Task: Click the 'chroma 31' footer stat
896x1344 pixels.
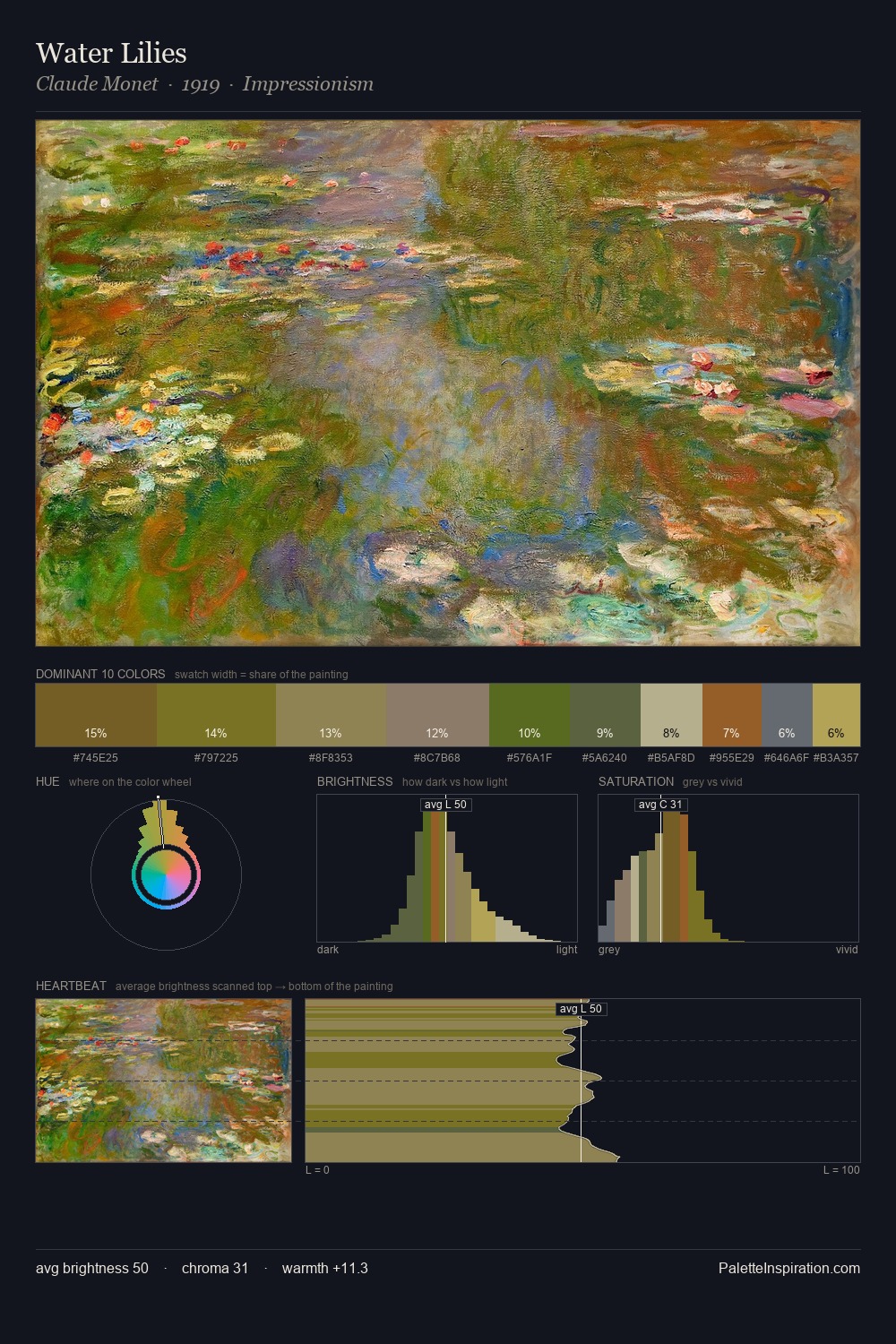Action: pyautogui.click(x=215, y=1268)
